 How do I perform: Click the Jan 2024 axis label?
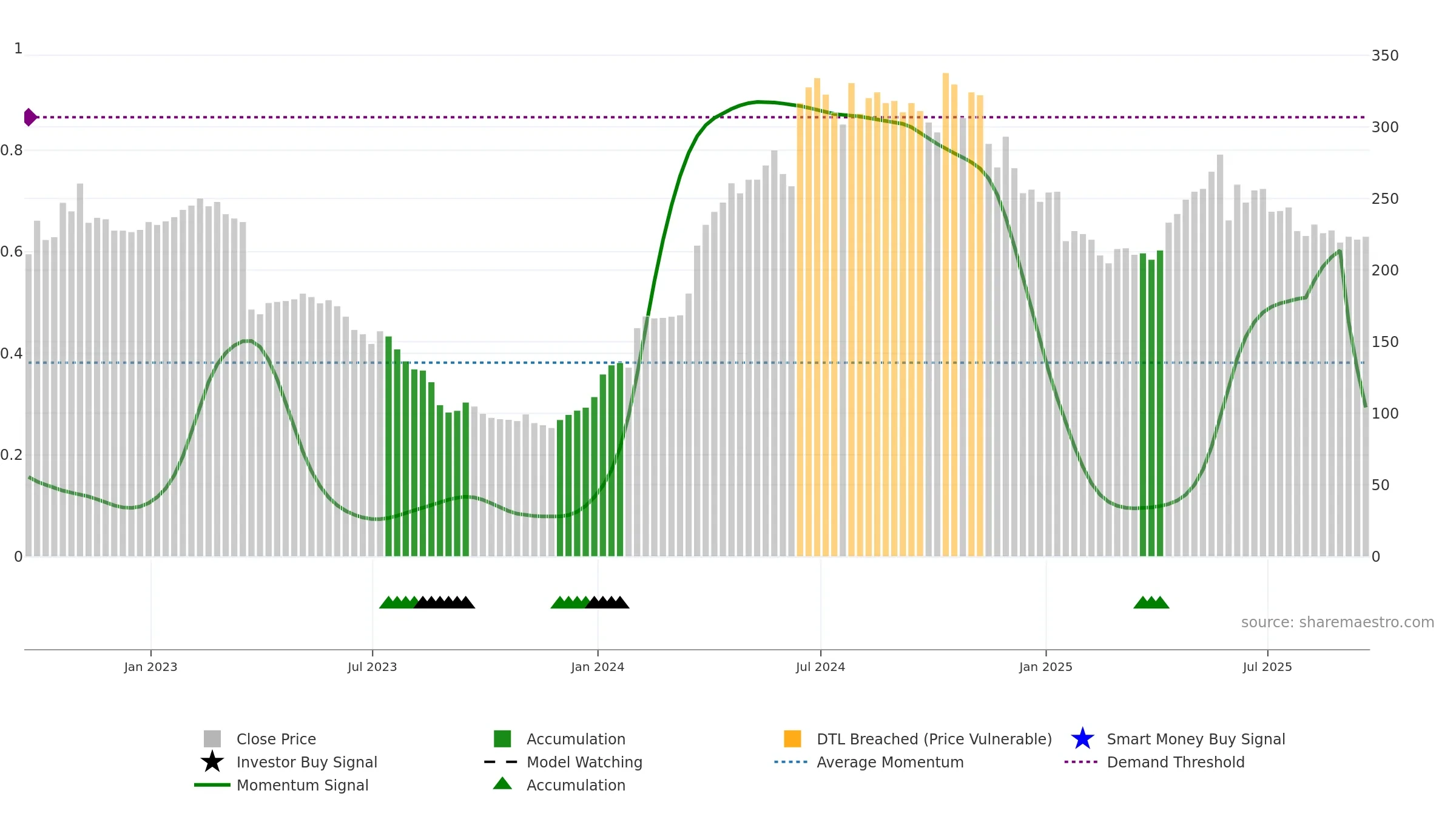click(x=598, y=667)
